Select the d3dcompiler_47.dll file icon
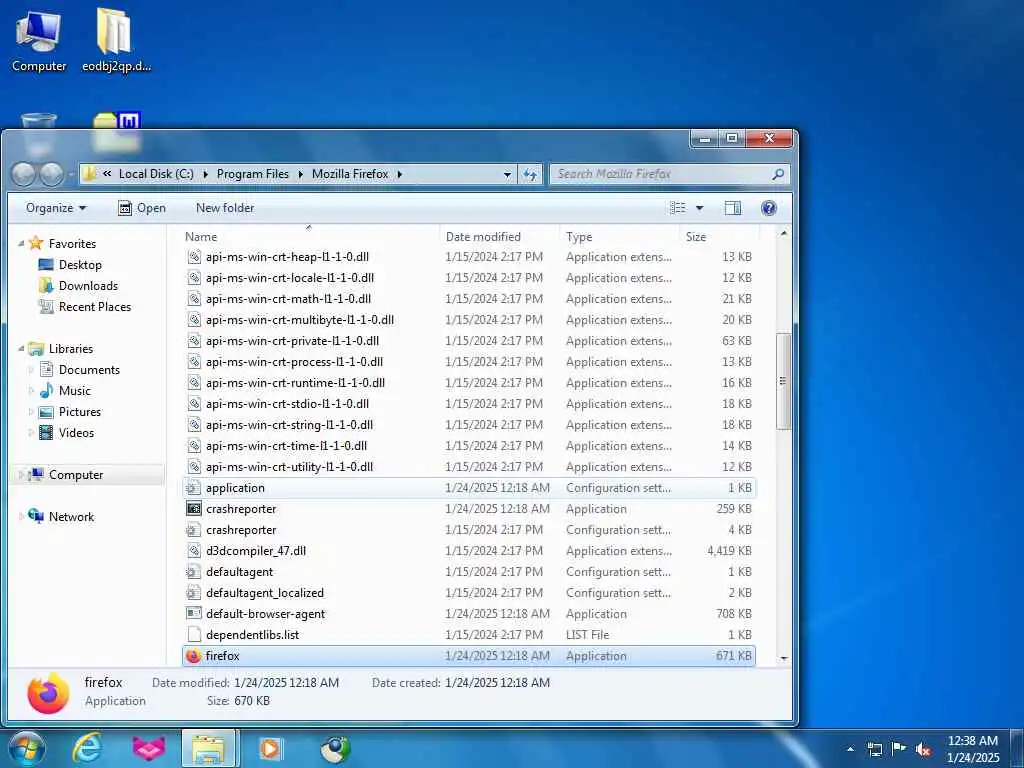Image resolution: width=1024 pixels, height=768 pixels. click(x=193, y=551)
